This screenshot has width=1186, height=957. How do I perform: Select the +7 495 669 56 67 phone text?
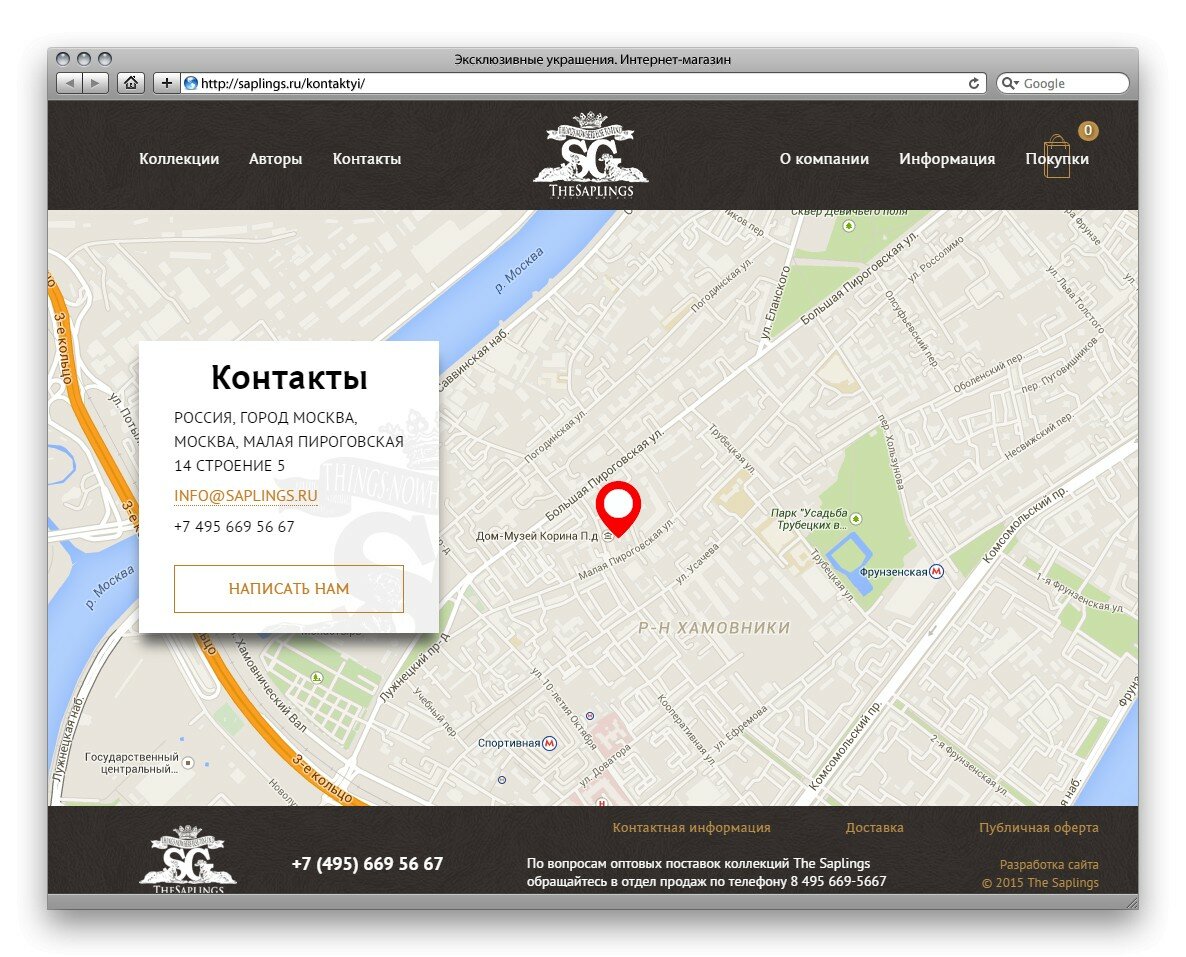coord(234,527)
